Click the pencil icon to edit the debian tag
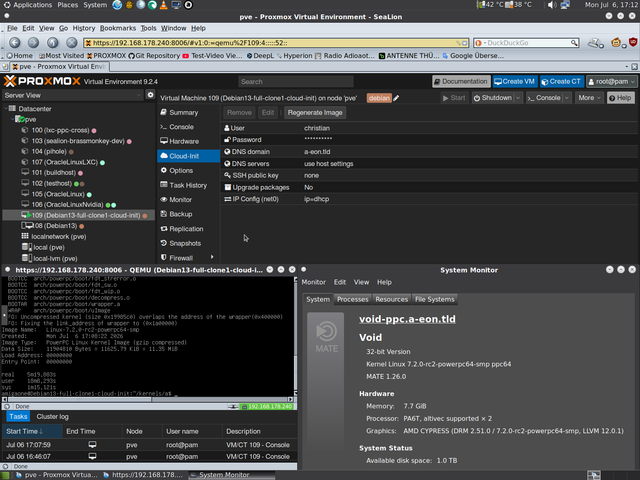 (396, 98)
